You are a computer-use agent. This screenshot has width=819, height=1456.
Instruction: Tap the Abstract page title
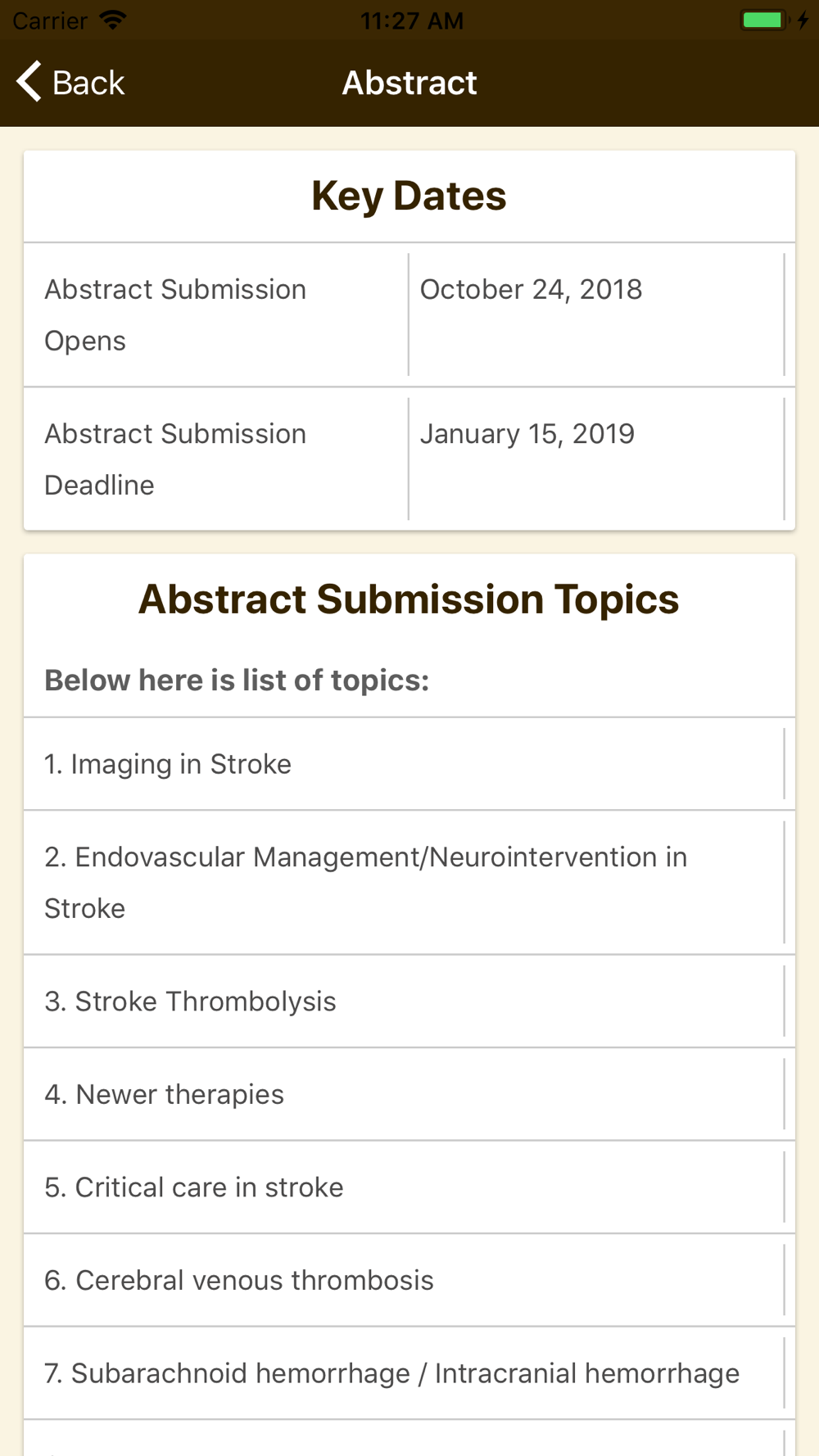(409, 83)
